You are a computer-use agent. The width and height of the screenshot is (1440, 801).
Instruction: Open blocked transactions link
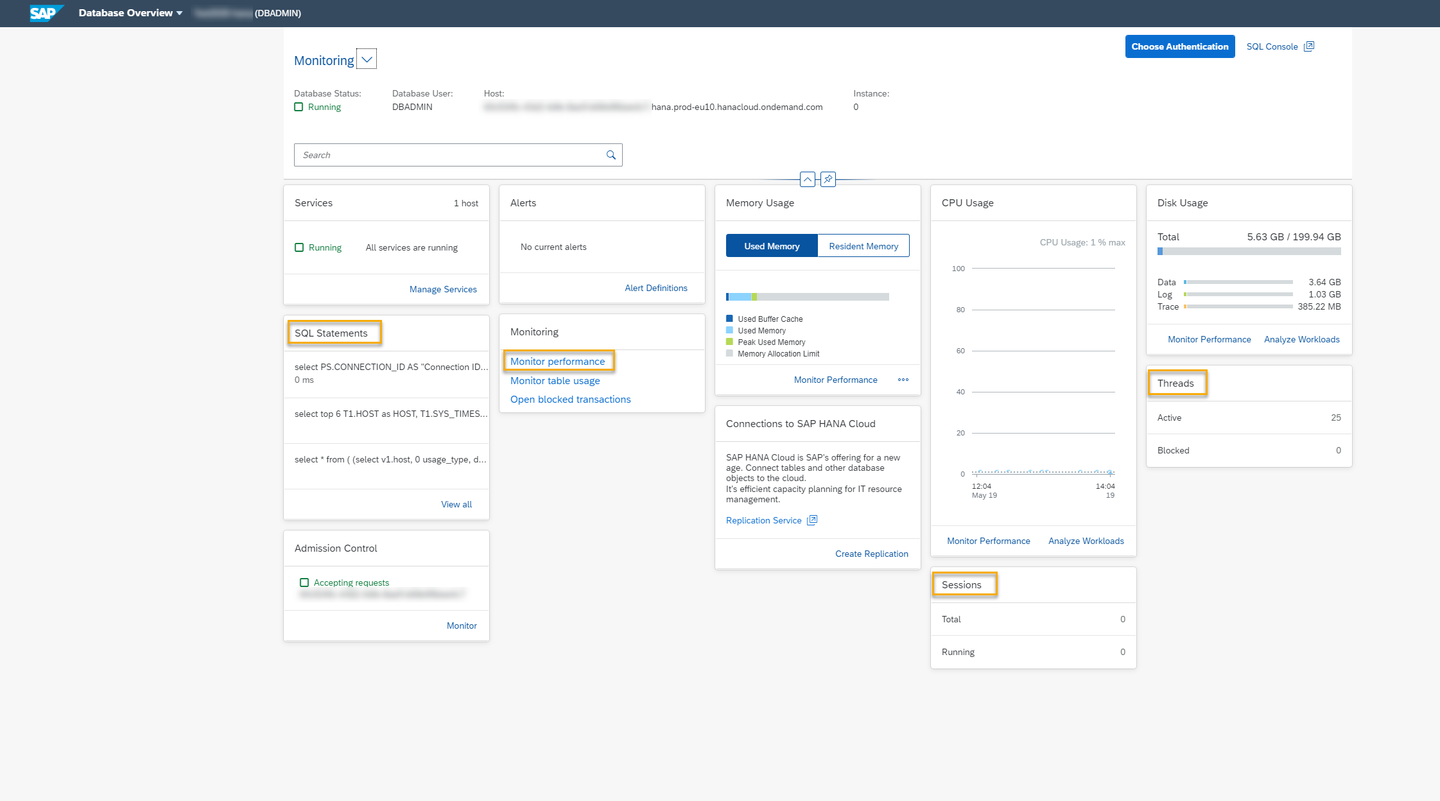[570, 399]
